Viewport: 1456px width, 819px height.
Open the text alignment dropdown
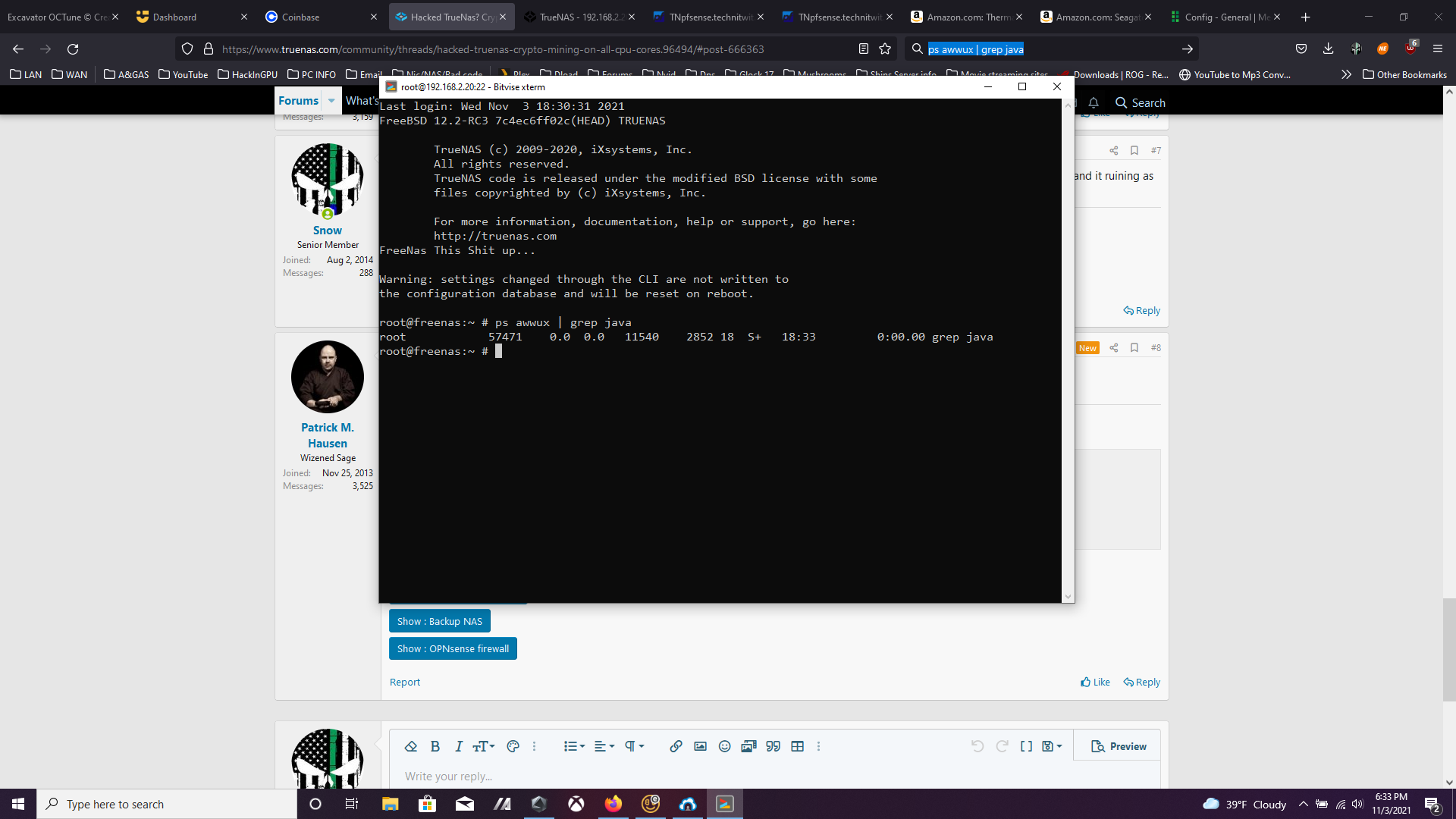pos(604,746)
